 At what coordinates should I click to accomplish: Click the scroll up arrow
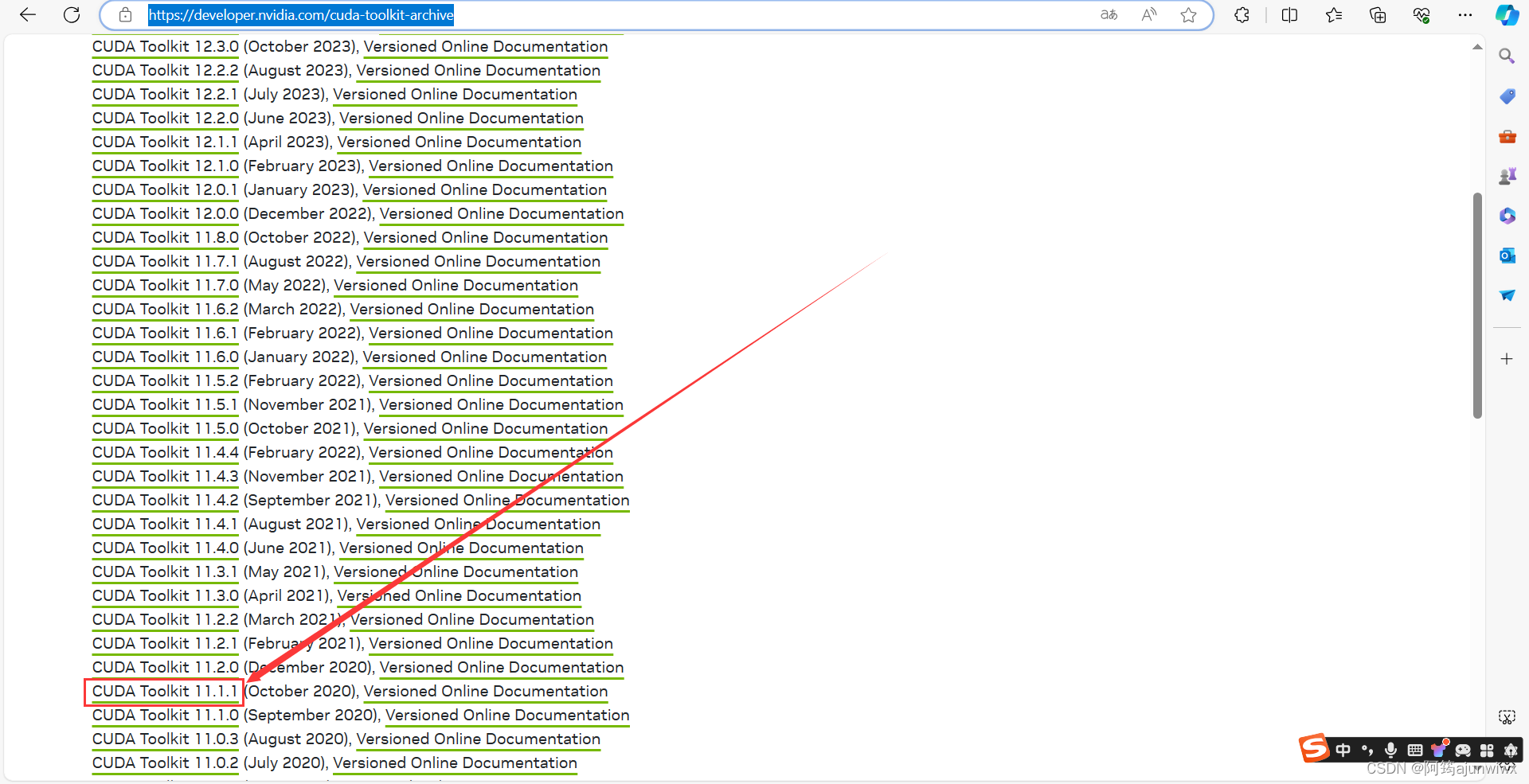pos(1477,47)
